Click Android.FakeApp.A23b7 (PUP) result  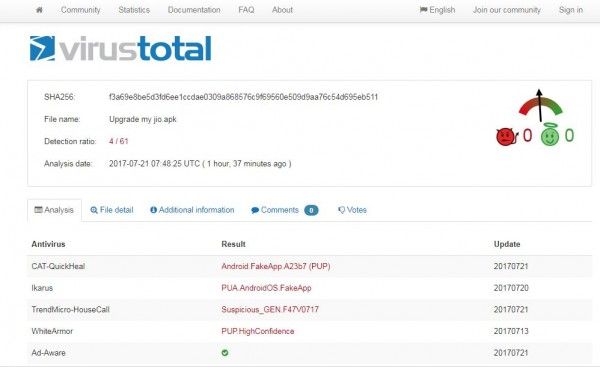point(276,266)
